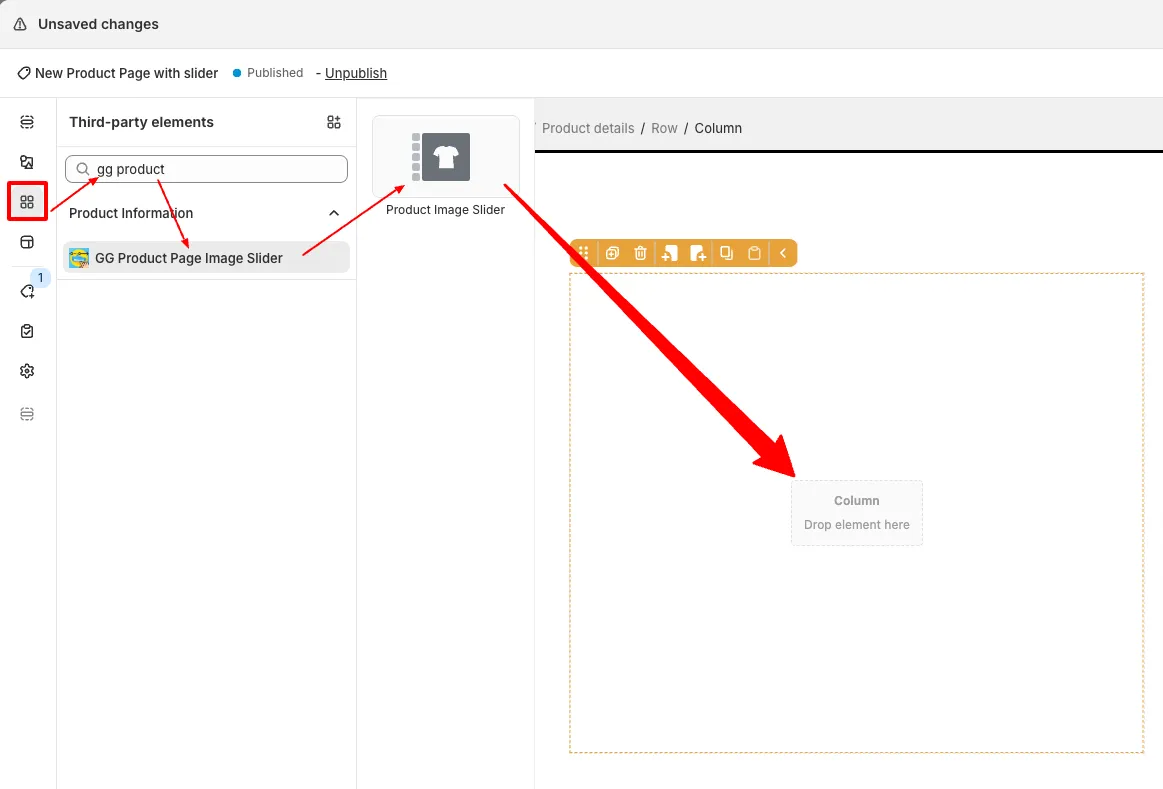Open the settings gear in the sidebar
The image size is (1163, 789).
coord(27,370)
